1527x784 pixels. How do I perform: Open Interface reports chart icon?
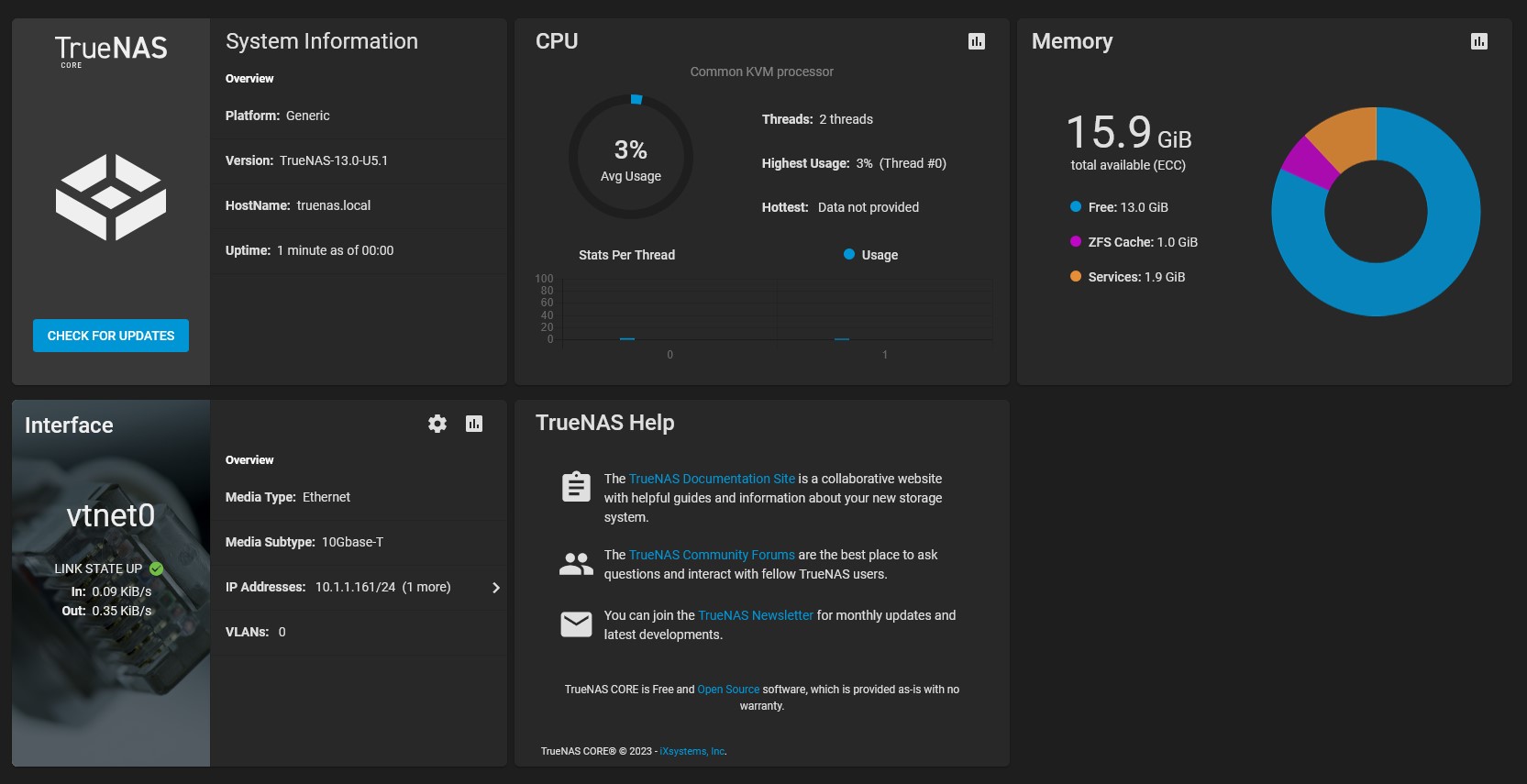tap(474, 424)
